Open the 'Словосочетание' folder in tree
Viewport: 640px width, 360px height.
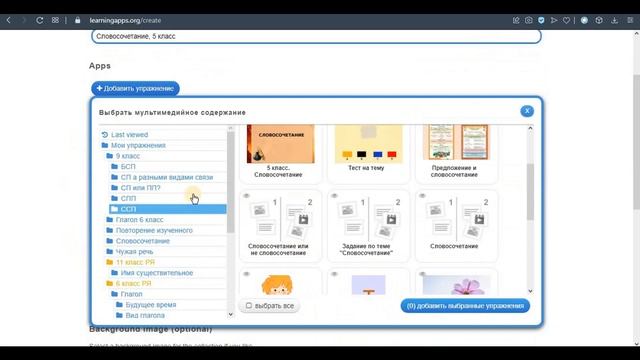click(x=142, y=241)
